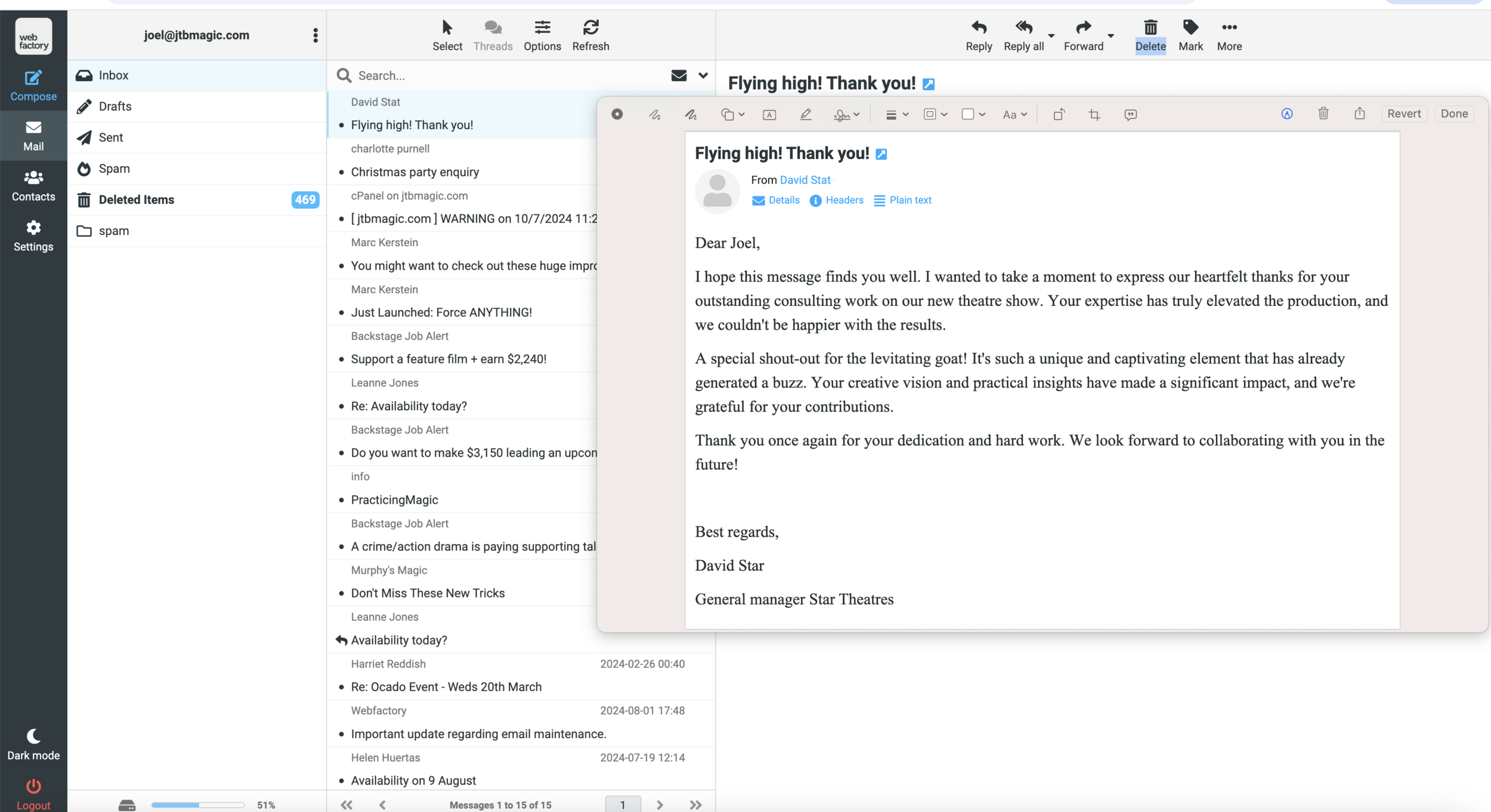Open the Deleted Items folder
The image size is (1491, 812).
[x=137, y=200]
